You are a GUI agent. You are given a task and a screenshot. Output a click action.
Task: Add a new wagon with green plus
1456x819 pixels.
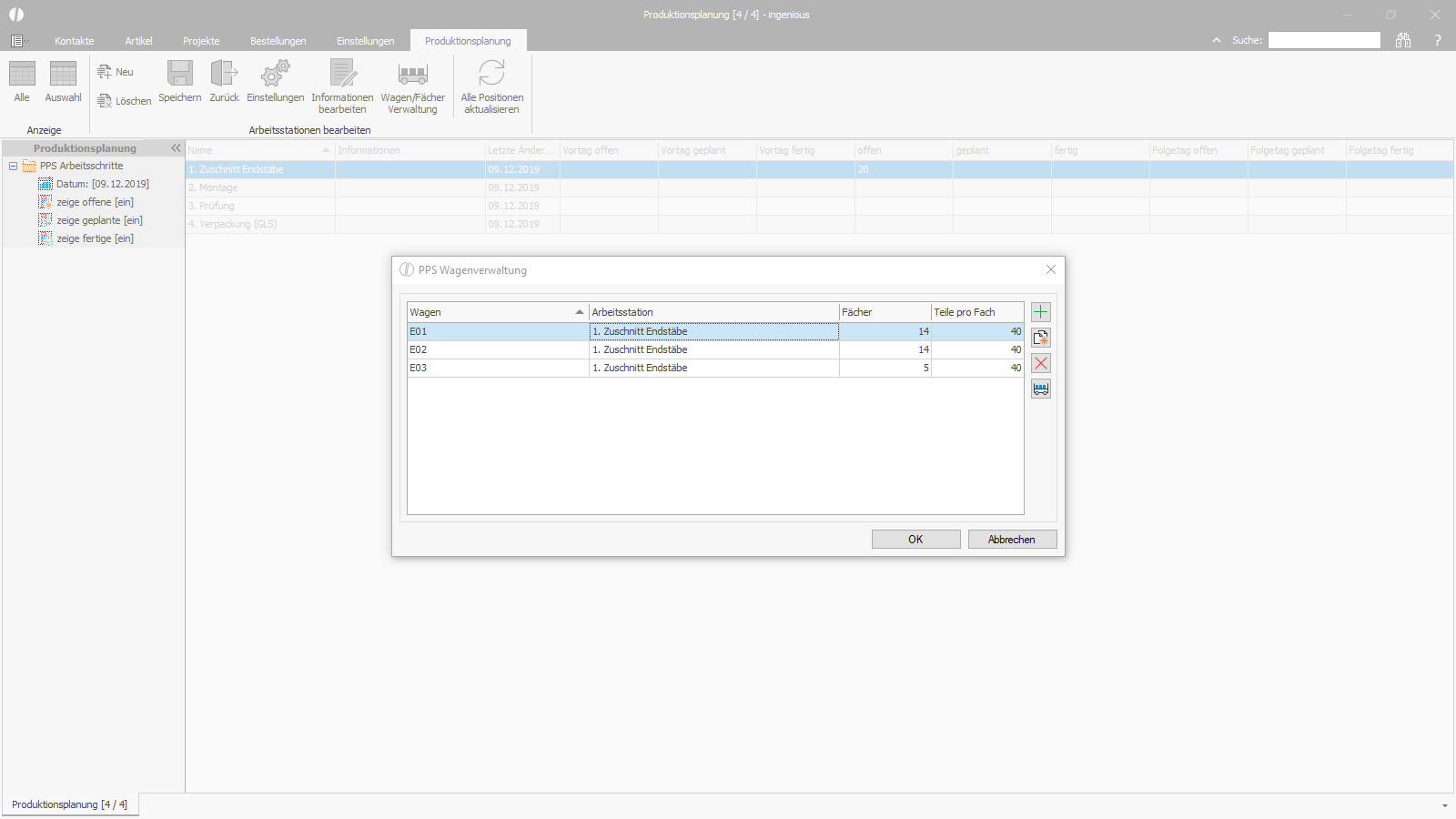coord(1041,312)
